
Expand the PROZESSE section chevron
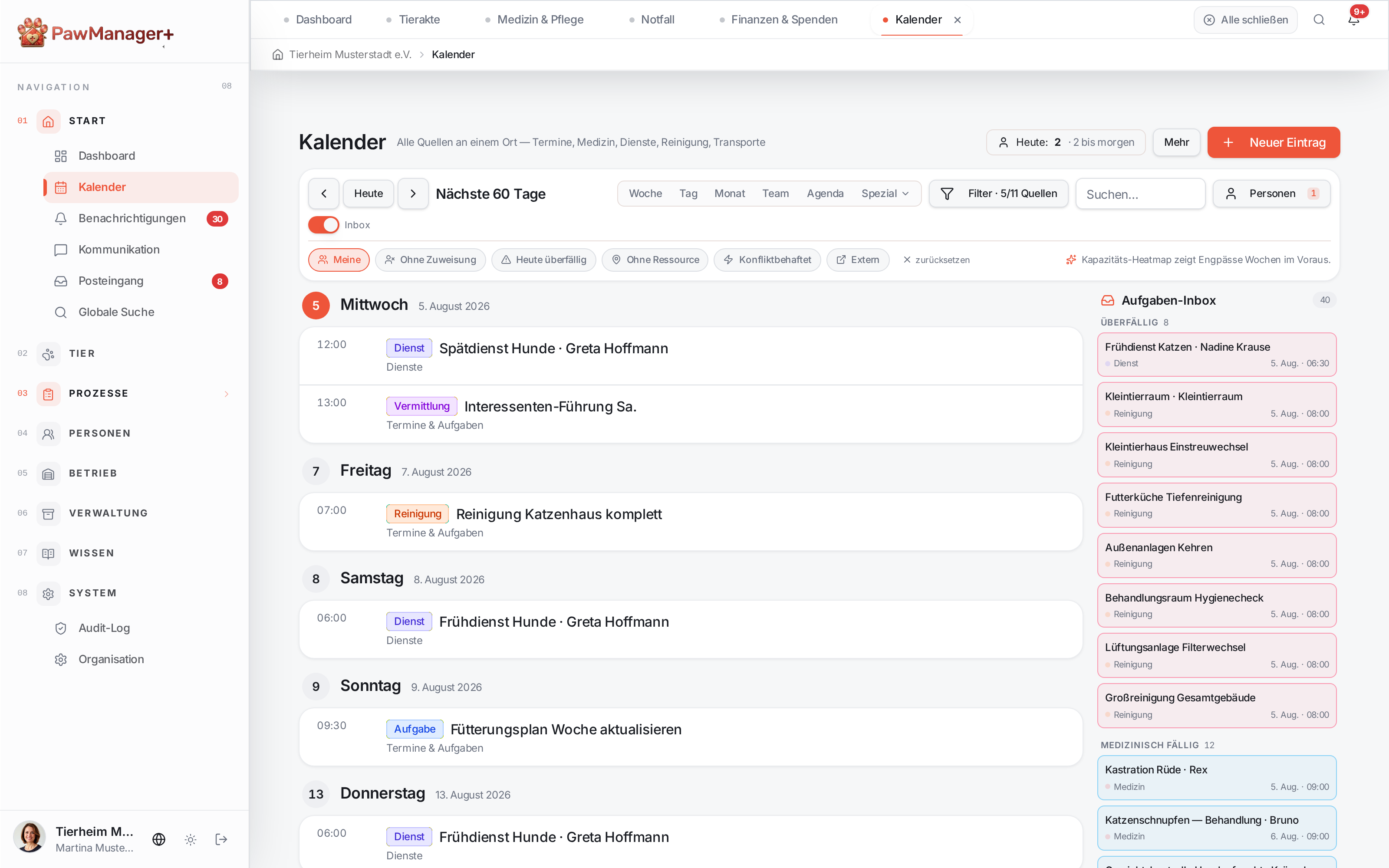pos(227,394)
